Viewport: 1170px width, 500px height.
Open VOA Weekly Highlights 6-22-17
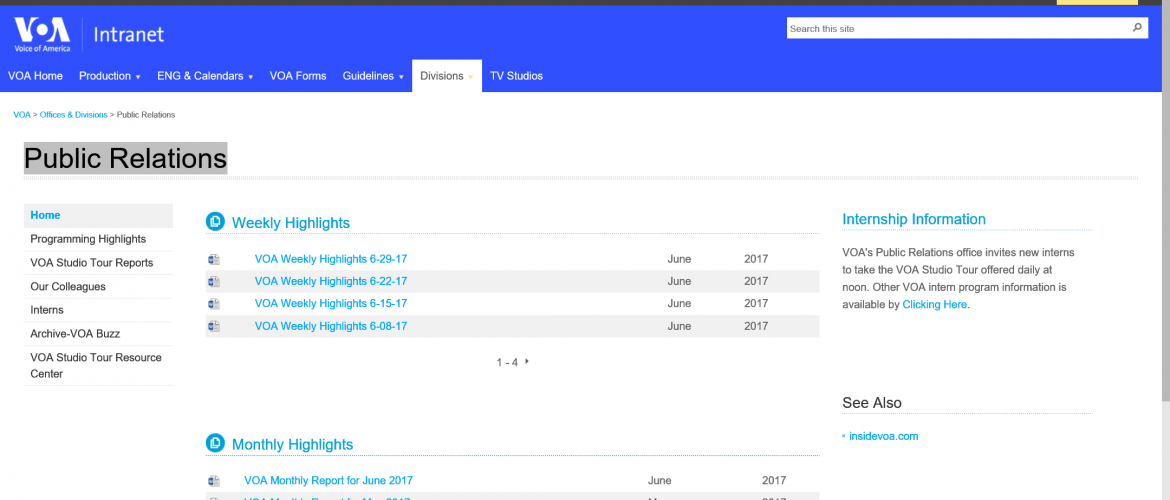pos(331,281)
